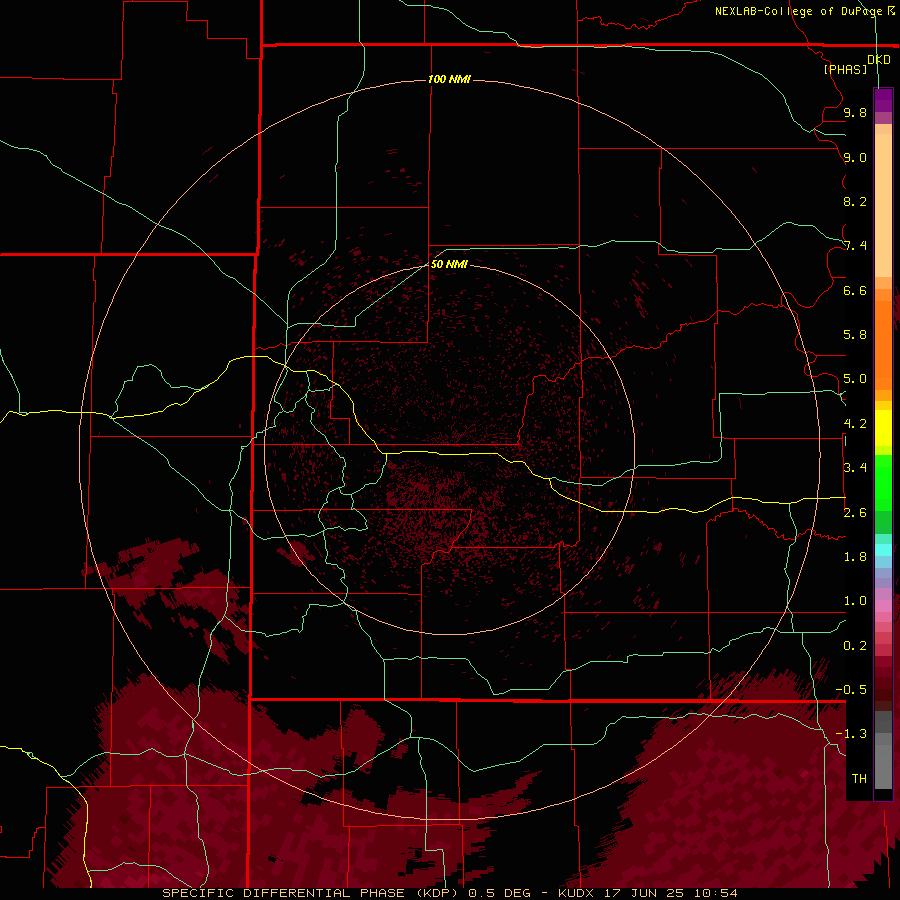Screen dimensions: 900x900
Task: Click the KUDX radar site identifier
Action: [x=577, y=893]
